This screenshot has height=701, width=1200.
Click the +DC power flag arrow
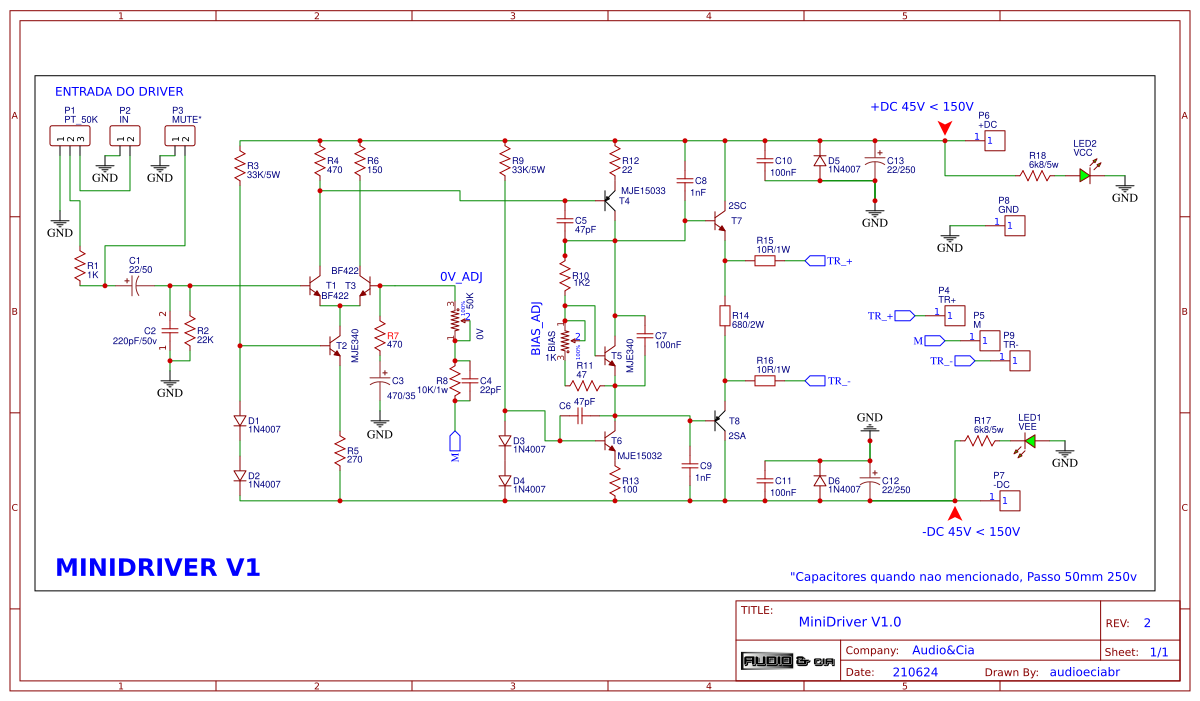(x=944, y=127)
